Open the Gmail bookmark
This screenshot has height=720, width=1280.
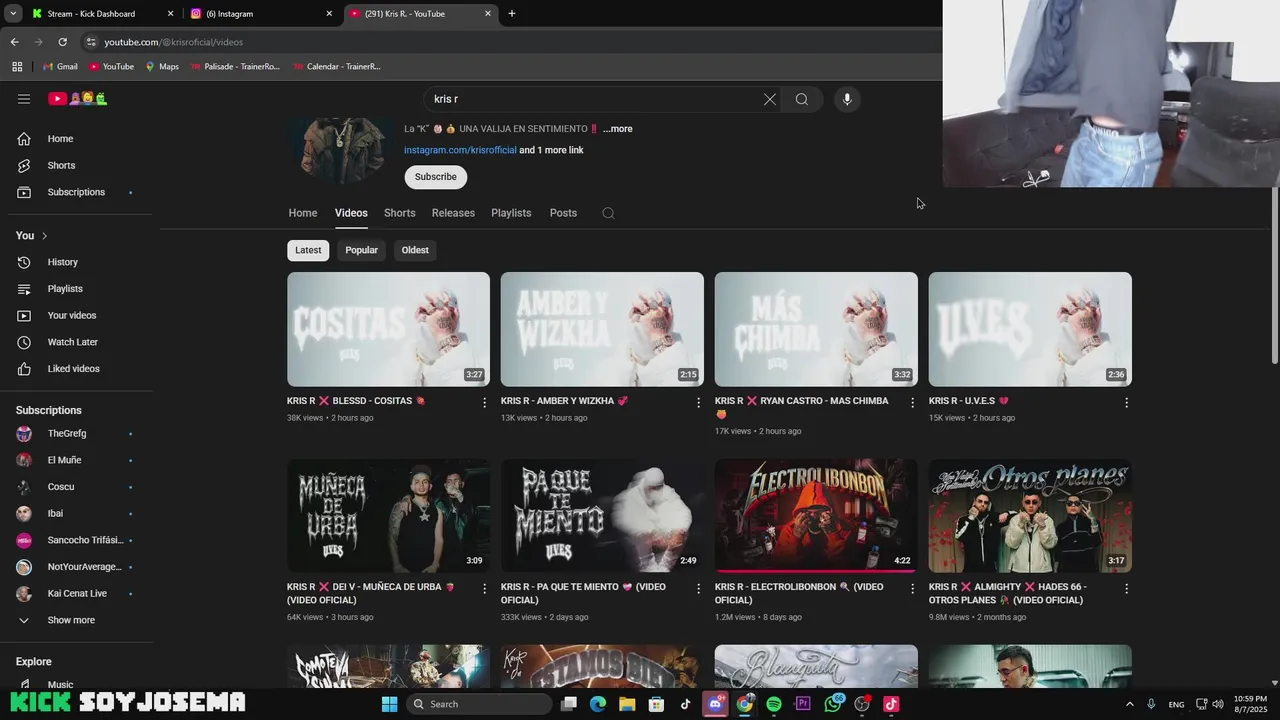point(60,67)
